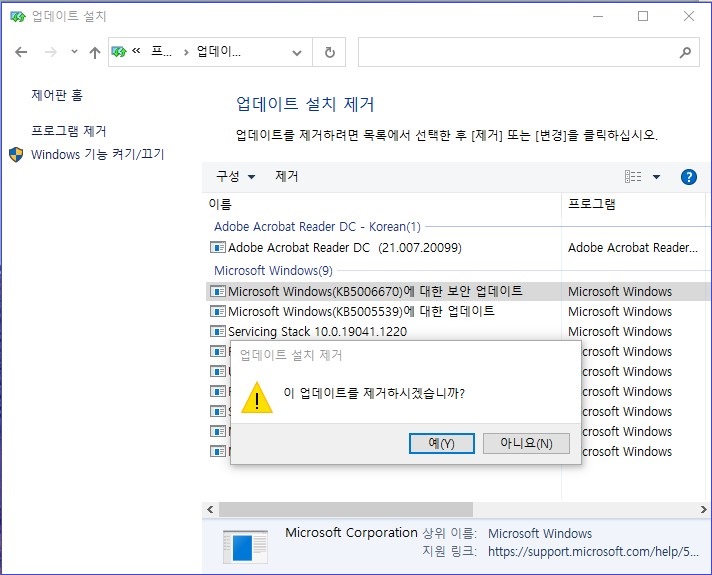Select the KB5006670 security update row
The width and height of the screenshot is (712, 575).
(x=458, y=291)
